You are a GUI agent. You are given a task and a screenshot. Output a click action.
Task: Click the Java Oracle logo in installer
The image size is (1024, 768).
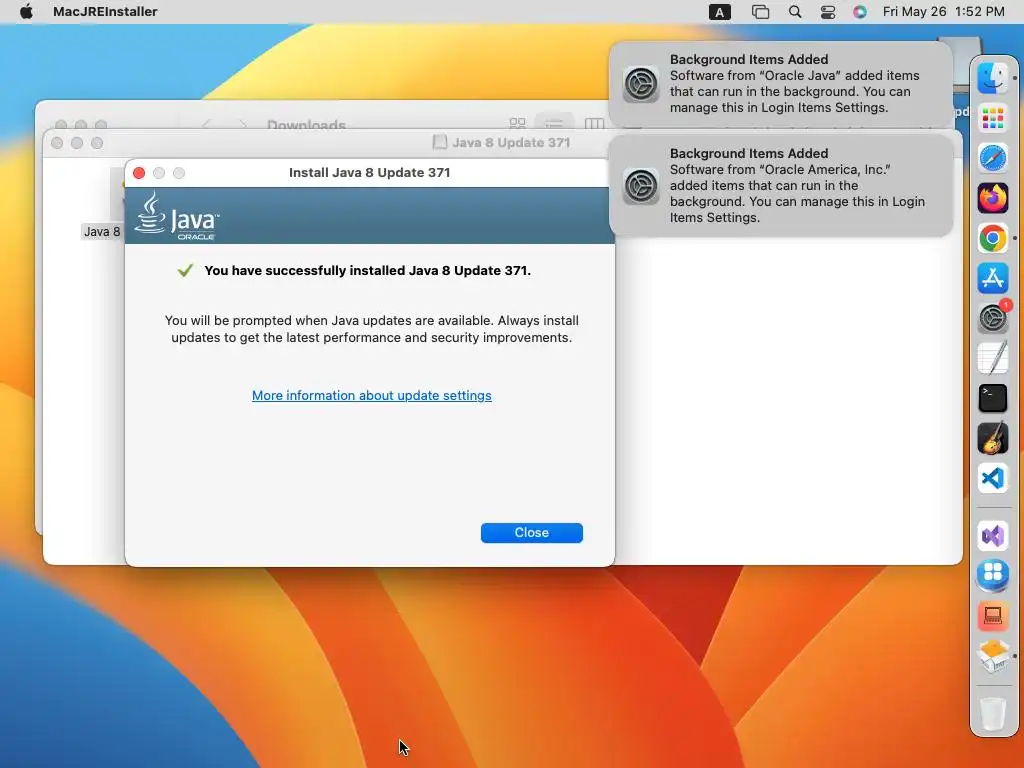176,216
